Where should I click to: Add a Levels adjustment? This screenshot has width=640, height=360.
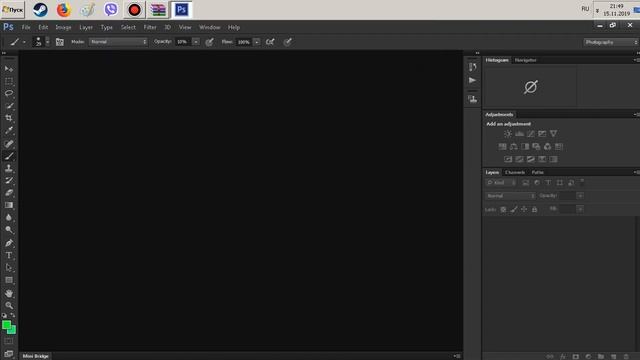tap(519, 134)
